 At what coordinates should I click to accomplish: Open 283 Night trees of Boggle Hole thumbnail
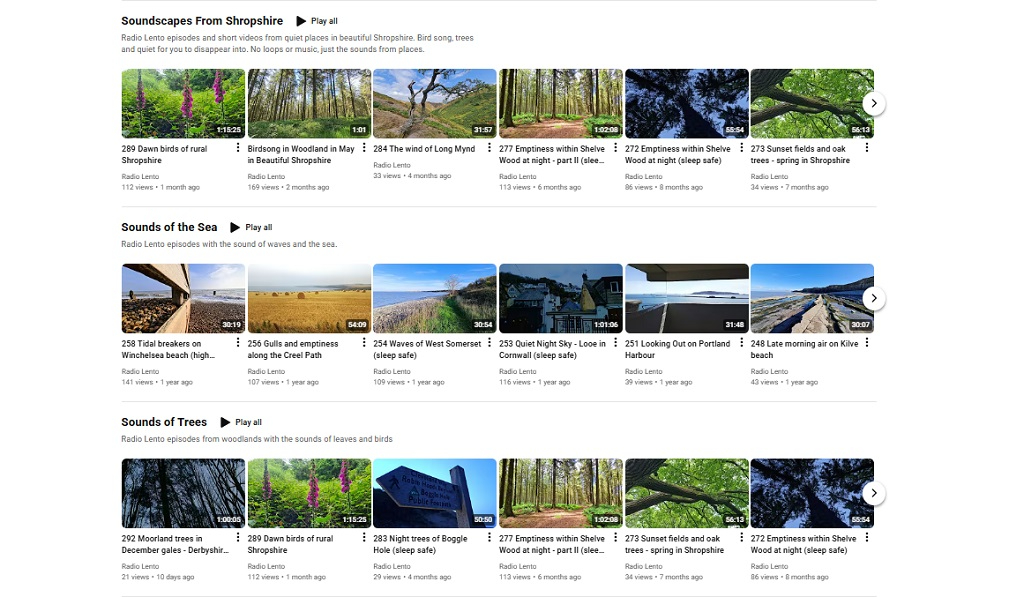[x=434, y=493]
